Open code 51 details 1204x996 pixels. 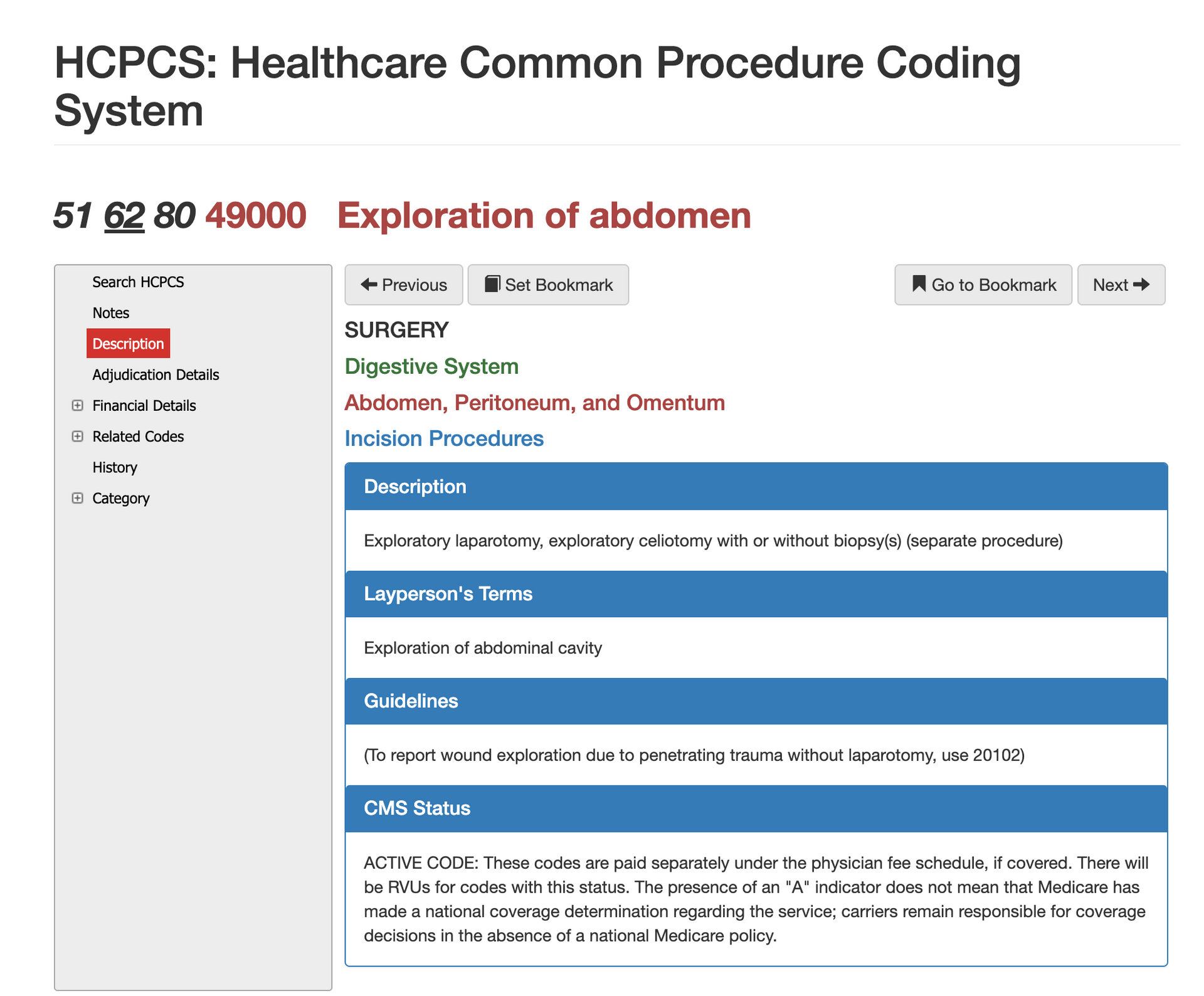pos(71,216)
